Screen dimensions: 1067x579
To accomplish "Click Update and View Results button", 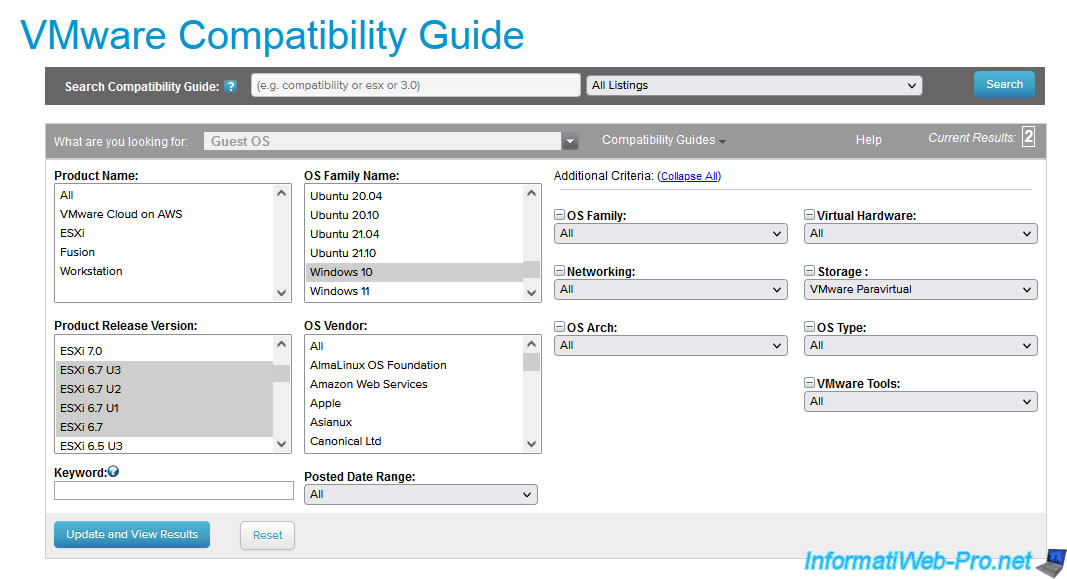I will pos(132,535).
